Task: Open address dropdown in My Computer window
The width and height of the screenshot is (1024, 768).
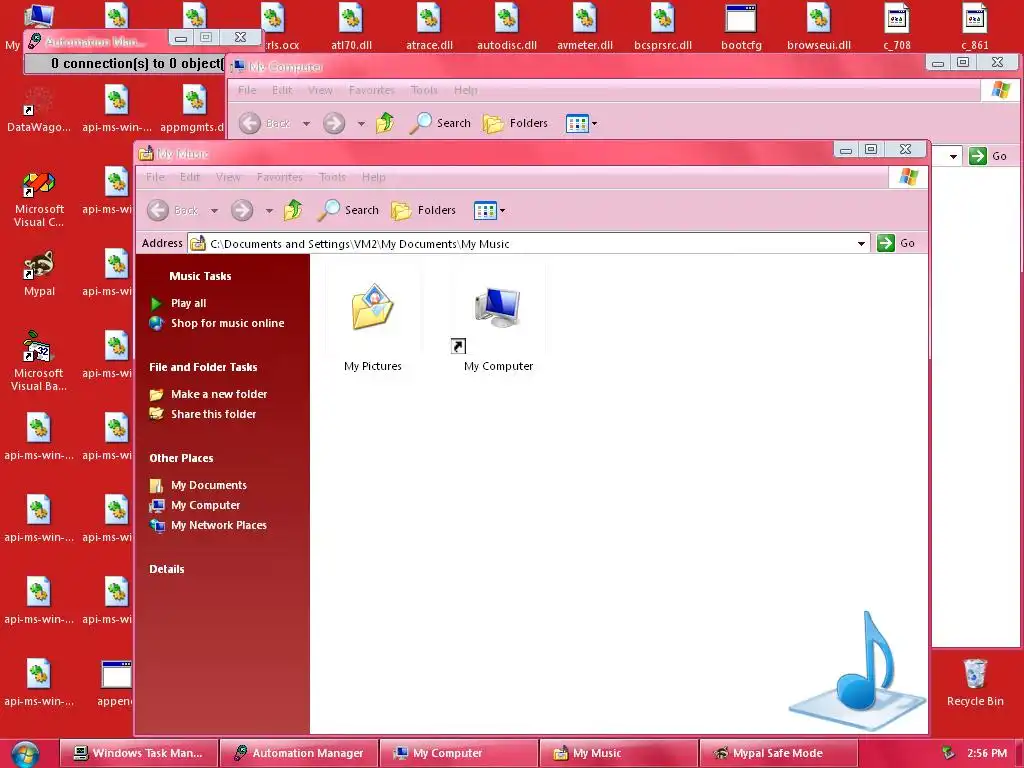Action: (x=953, y=157)
